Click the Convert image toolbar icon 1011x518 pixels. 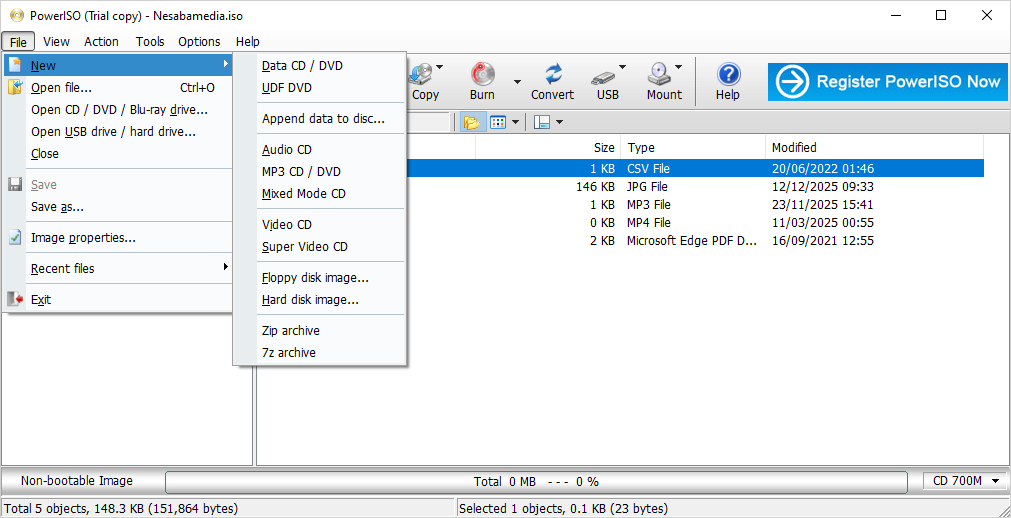pos(552,75)
